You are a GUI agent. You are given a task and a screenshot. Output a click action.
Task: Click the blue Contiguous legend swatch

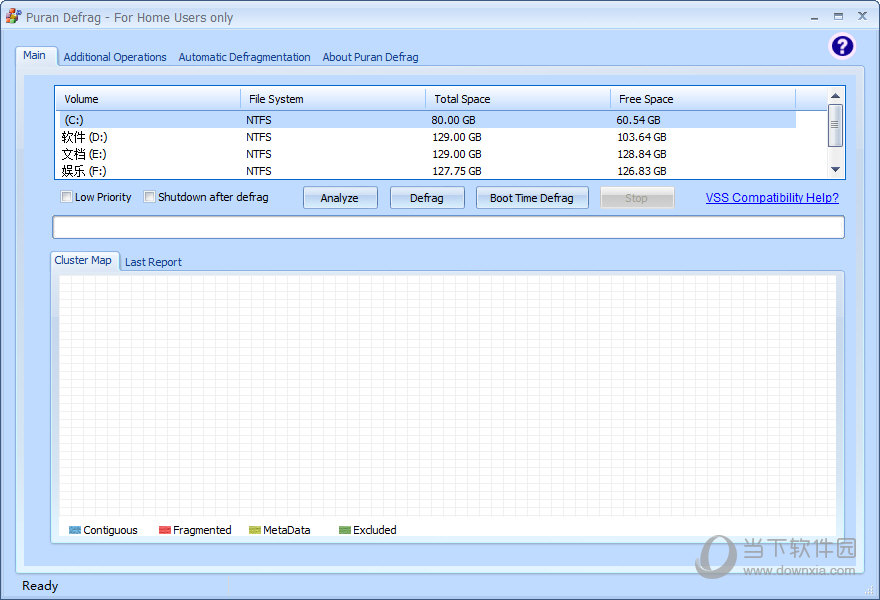(75, 530)
